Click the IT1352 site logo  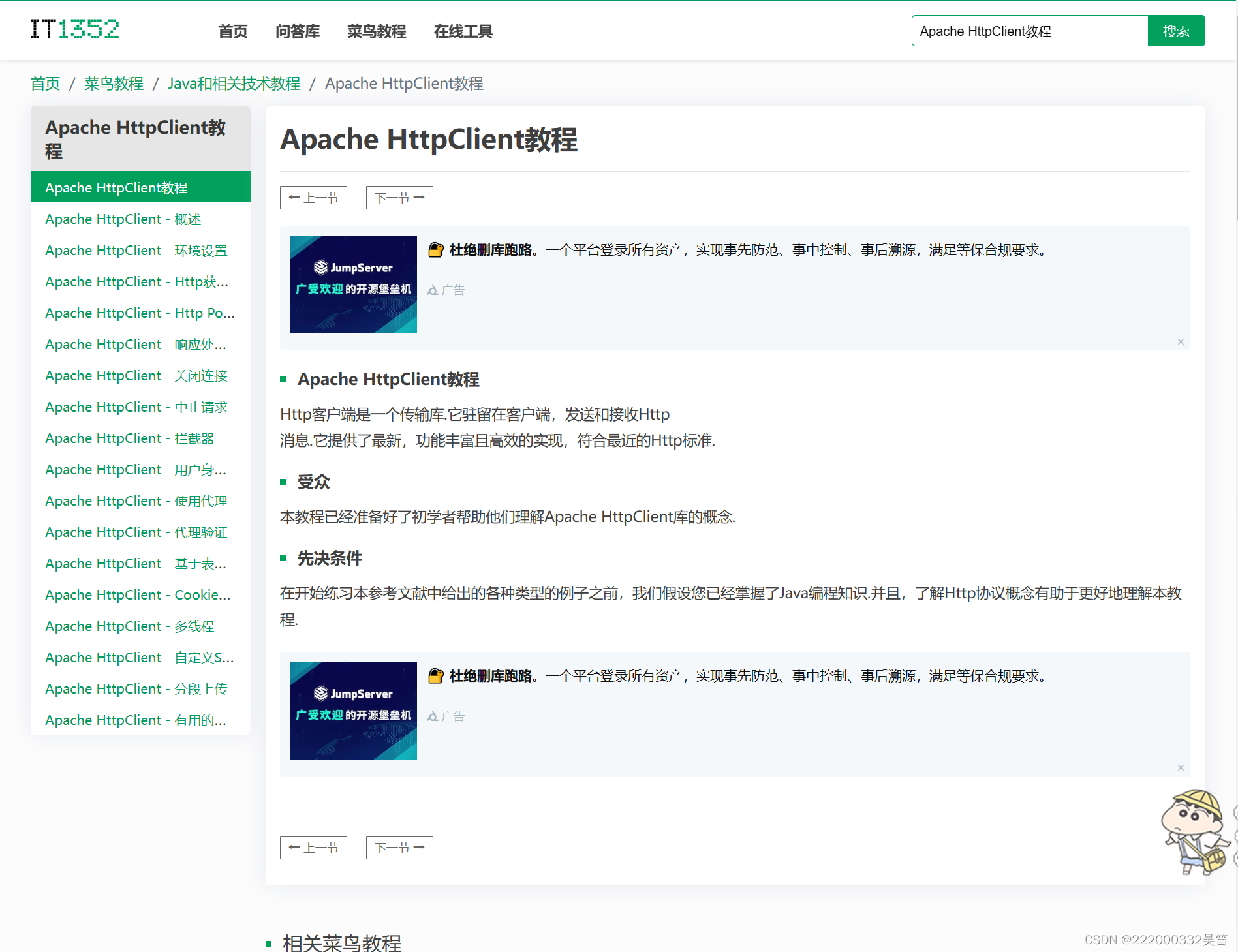pos(74,29)
